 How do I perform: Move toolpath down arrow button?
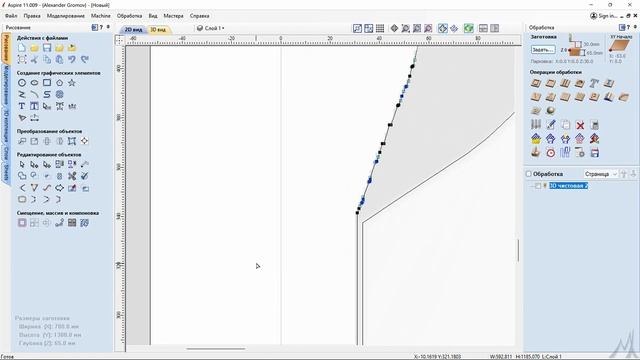pos(633,174)
